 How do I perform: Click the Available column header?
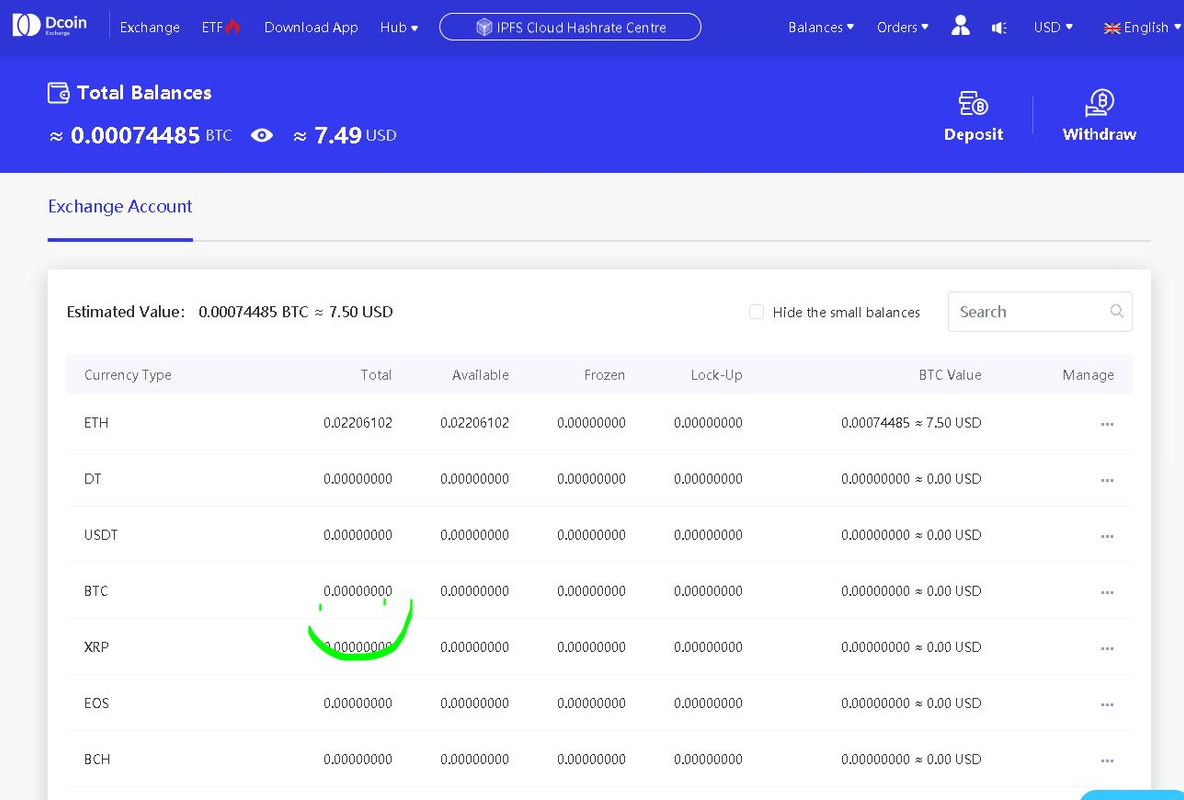pos(480,375)
